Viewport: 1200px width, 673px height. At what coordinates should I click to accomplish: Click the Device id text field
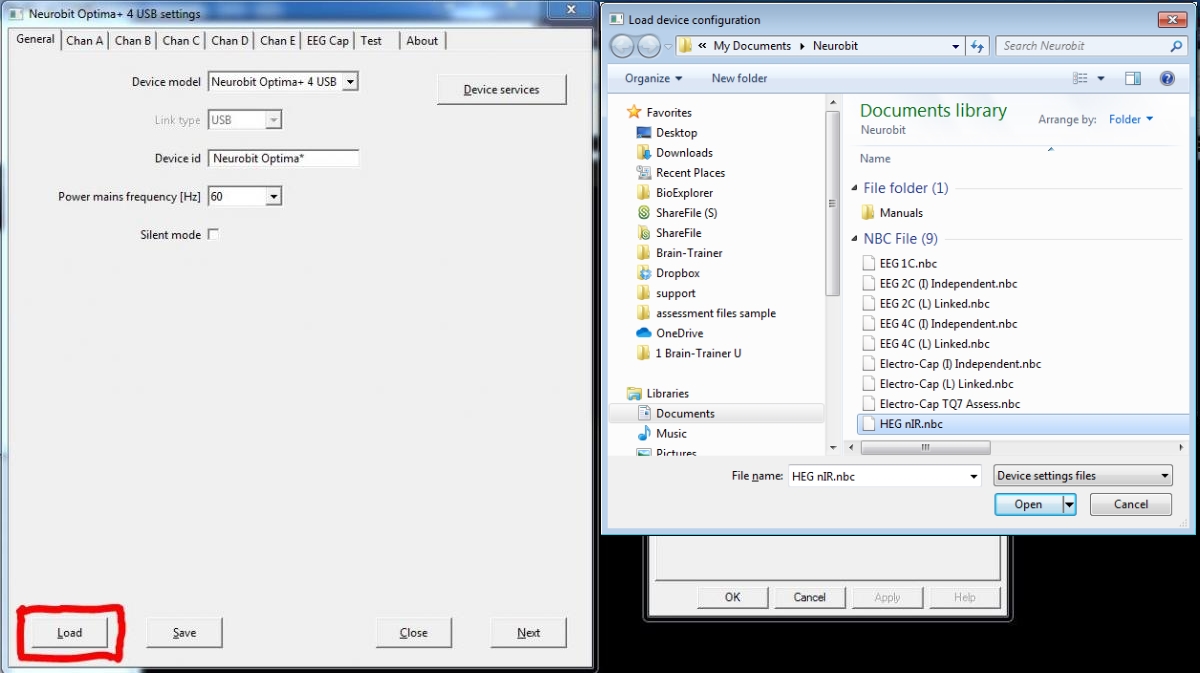pyautogui.click(x=284, y=159)
